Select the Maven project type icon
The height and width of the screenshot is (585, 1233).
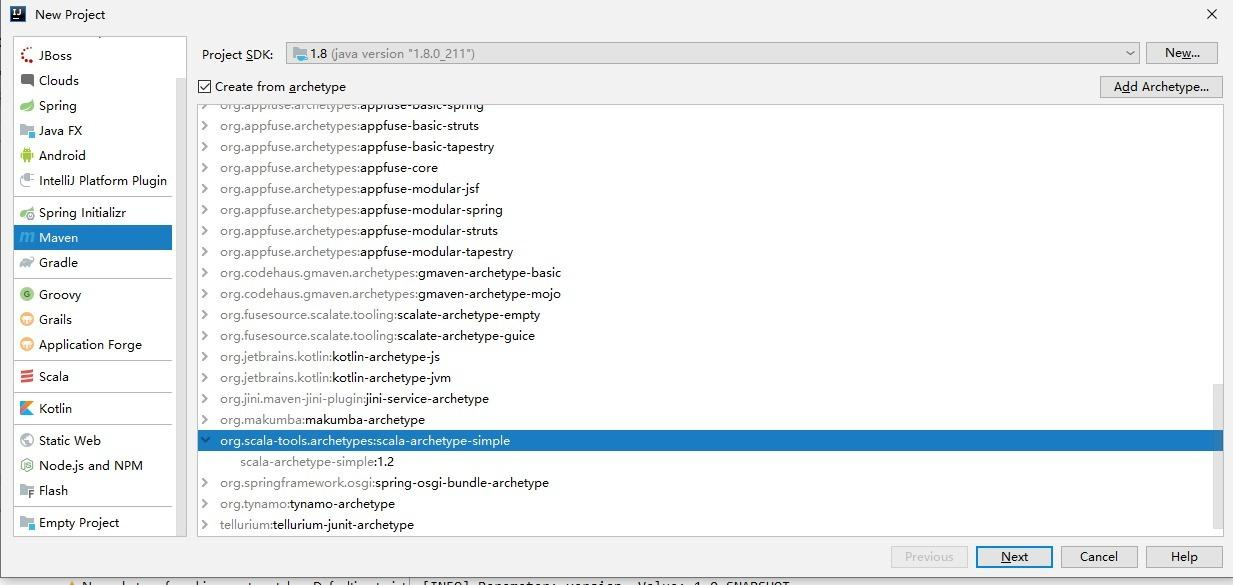pyautogui.click(x=57, y=237)
